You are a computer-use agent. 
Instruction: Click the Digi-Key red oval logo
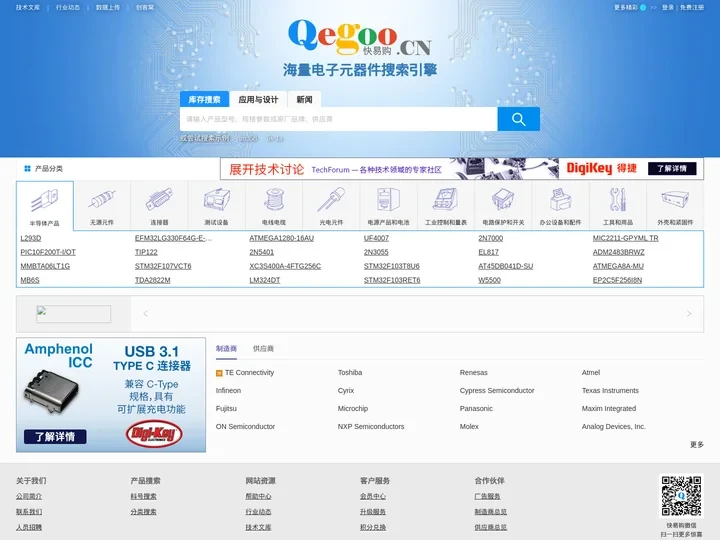pyautogui.click(x=154, y=433)
